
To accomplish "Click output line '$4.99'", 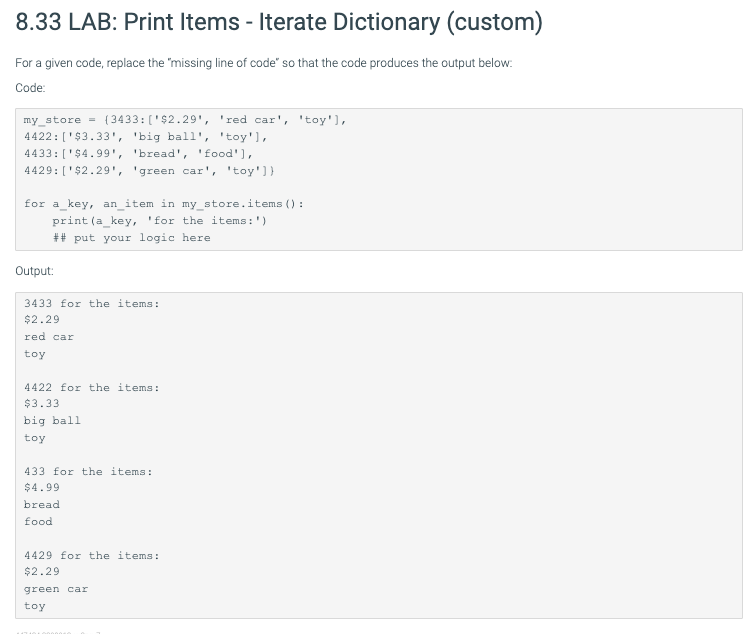I will 42,488.
